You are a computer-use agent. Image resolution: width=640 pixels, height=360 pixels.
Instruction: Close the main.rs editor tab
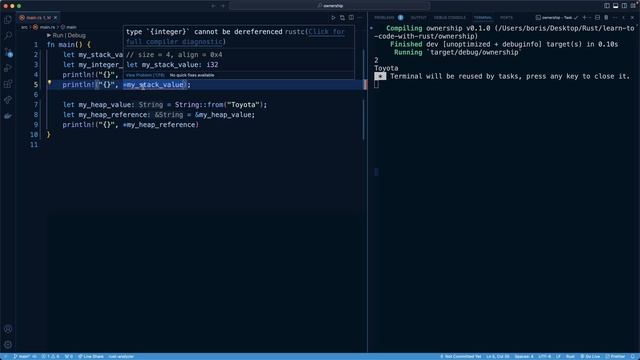pos(55,18)
